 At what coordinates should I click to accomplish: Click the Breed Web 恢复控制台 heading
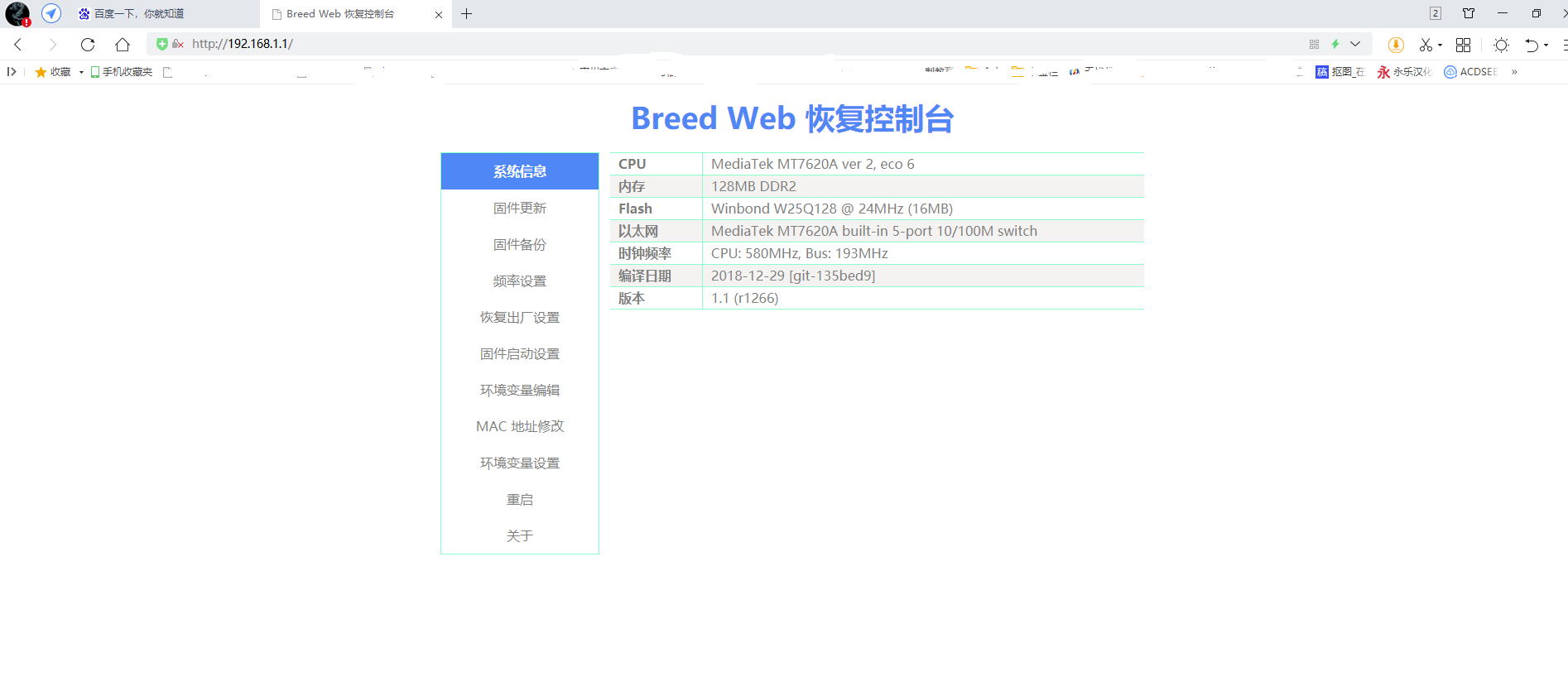point(792,118)
